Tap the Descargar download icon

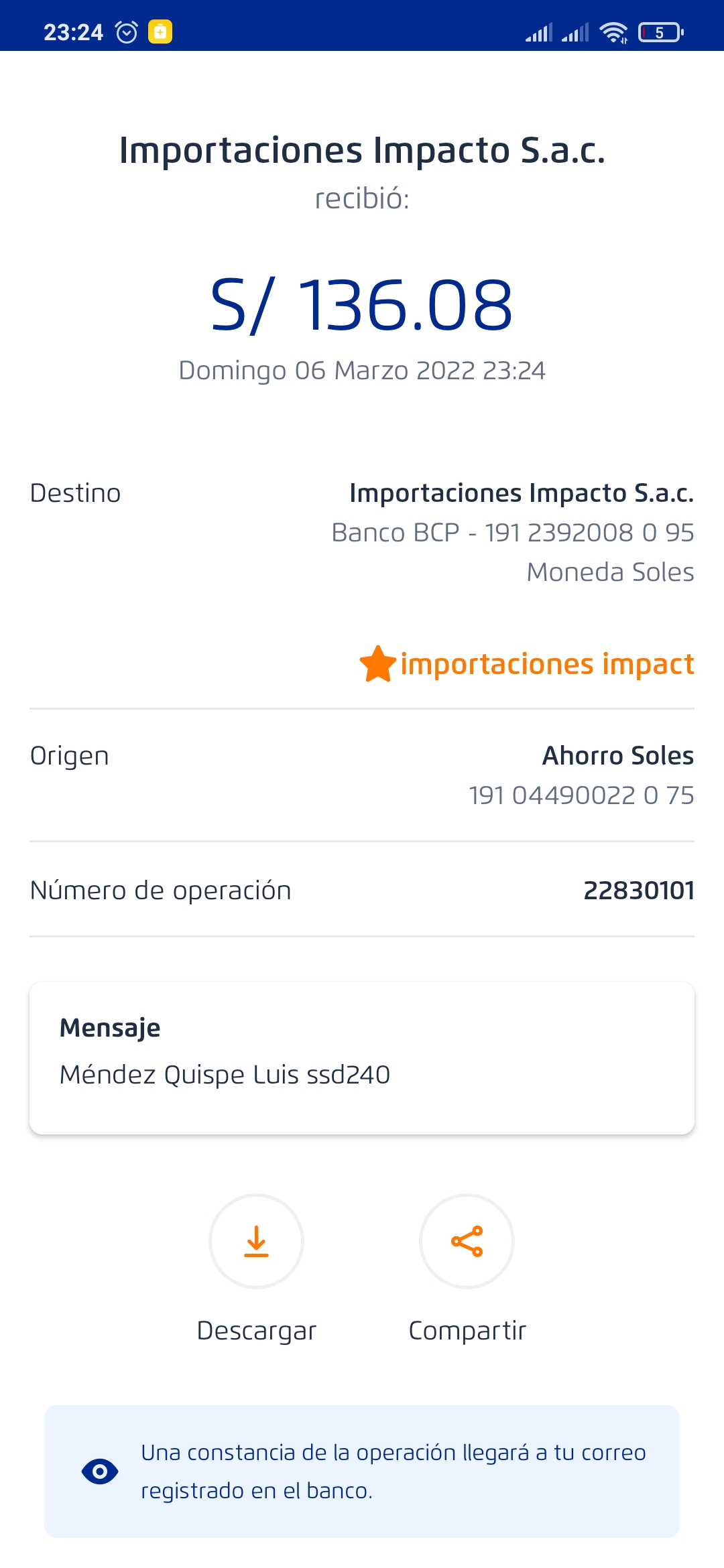click(x=256, y=1241)
